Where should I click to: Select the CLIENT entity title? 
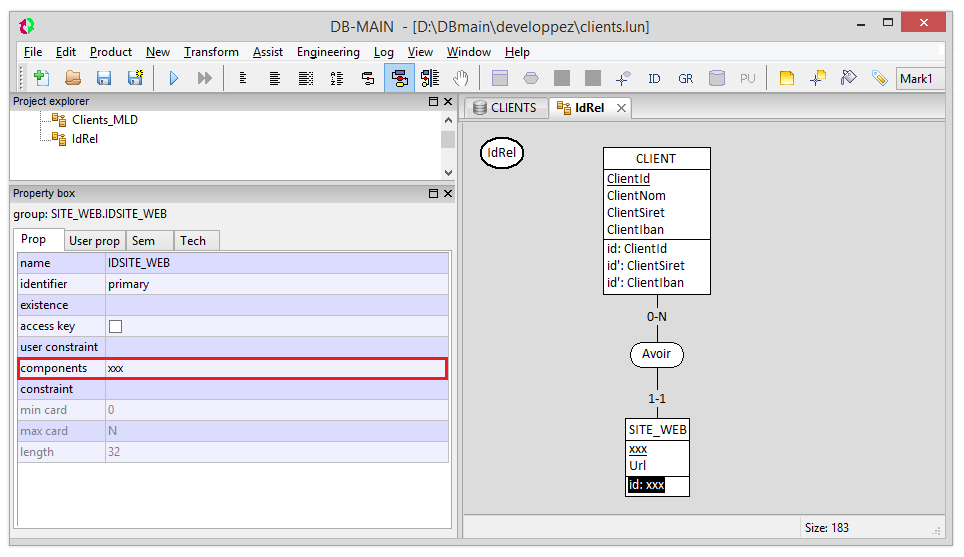click(x=656, y=159)
